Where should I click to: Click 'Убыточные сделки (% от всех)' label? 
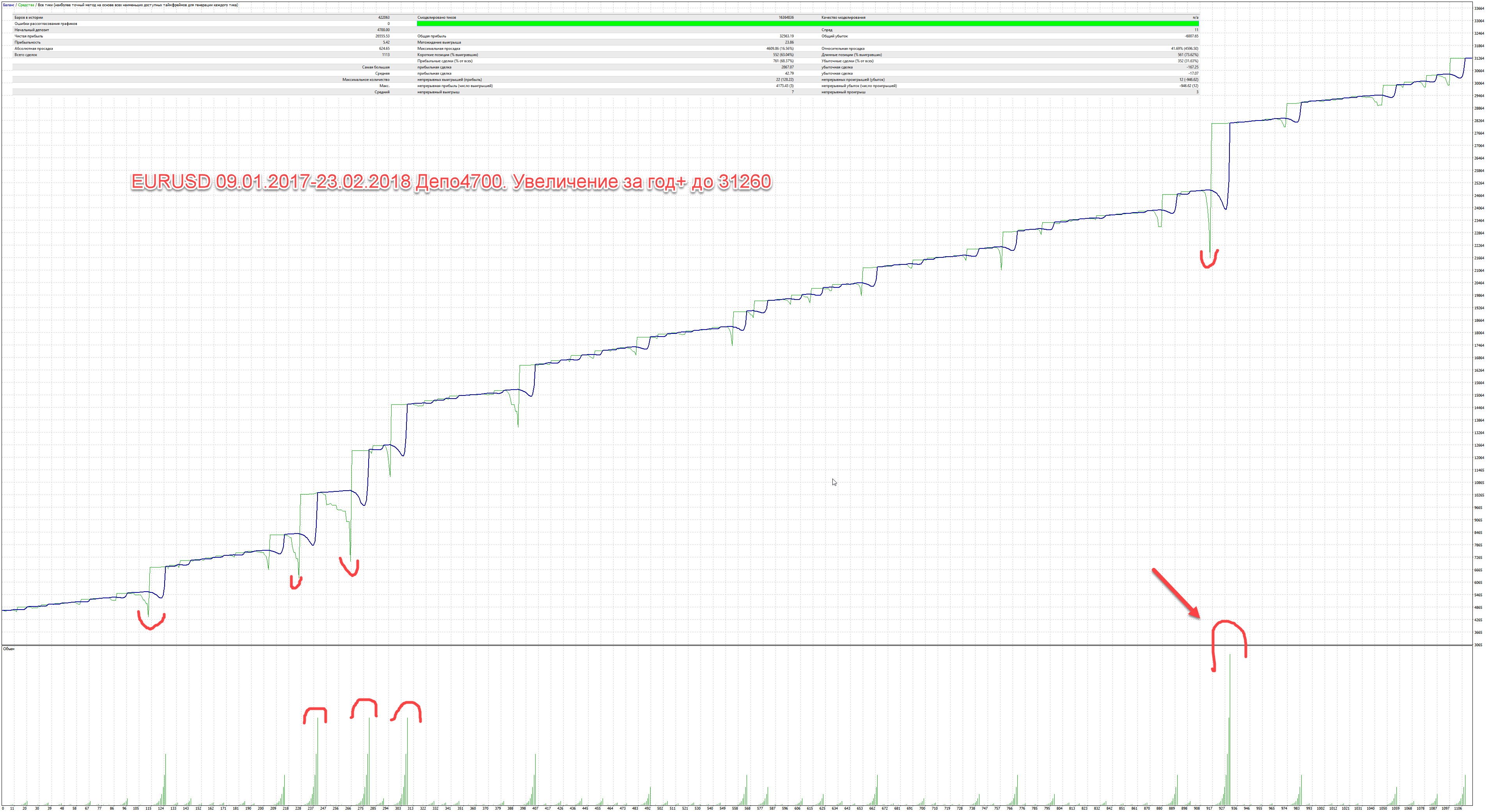(847, 61)
